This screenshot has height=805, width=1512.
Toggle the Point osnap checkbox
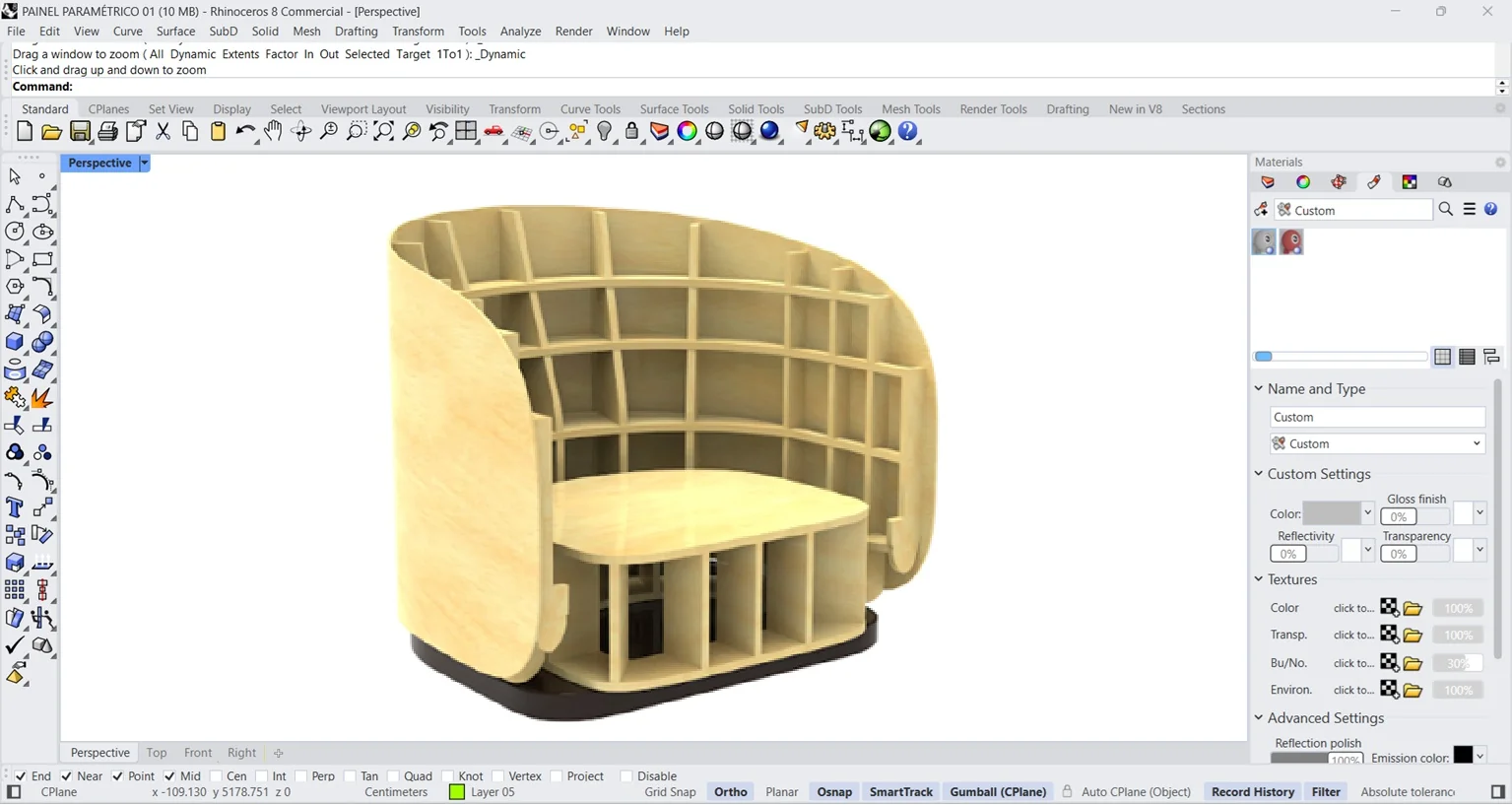coord(117,776)
